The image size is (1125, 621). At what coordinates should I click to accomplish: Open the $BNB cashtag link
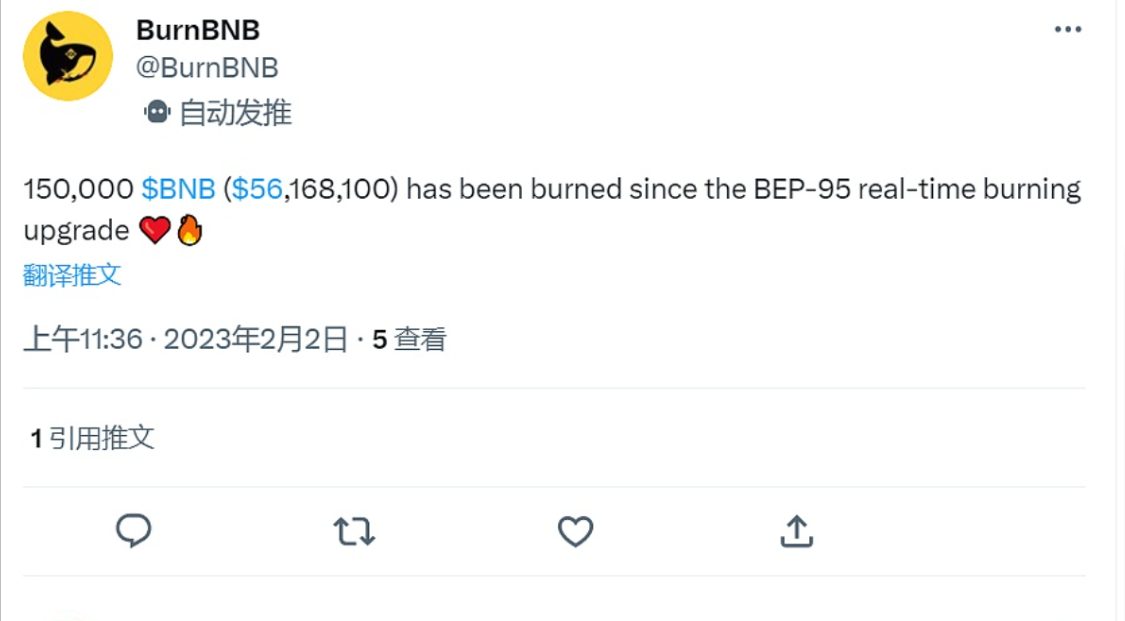pos(178,189)
